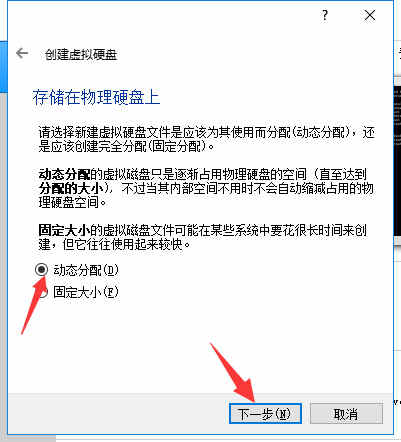Choose the 固定大小(F) radio button

(x=42, y=292)
